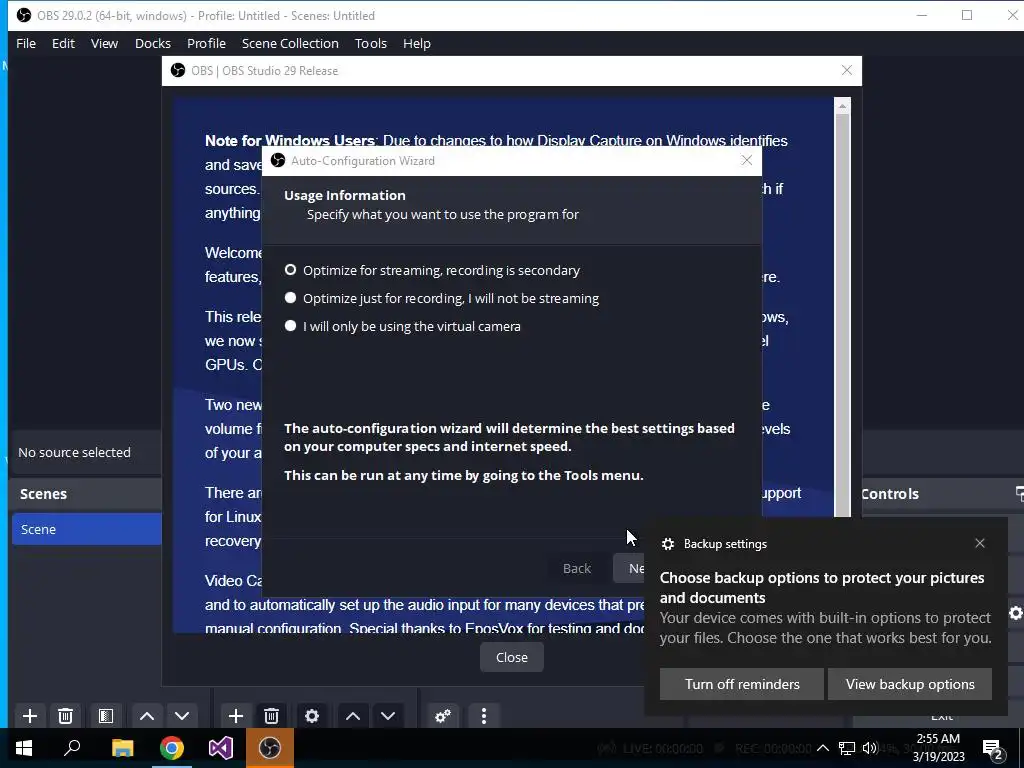Open the Tools menu
The image size is (1024, 768).
pyautogui.click(x=371, y=43)
